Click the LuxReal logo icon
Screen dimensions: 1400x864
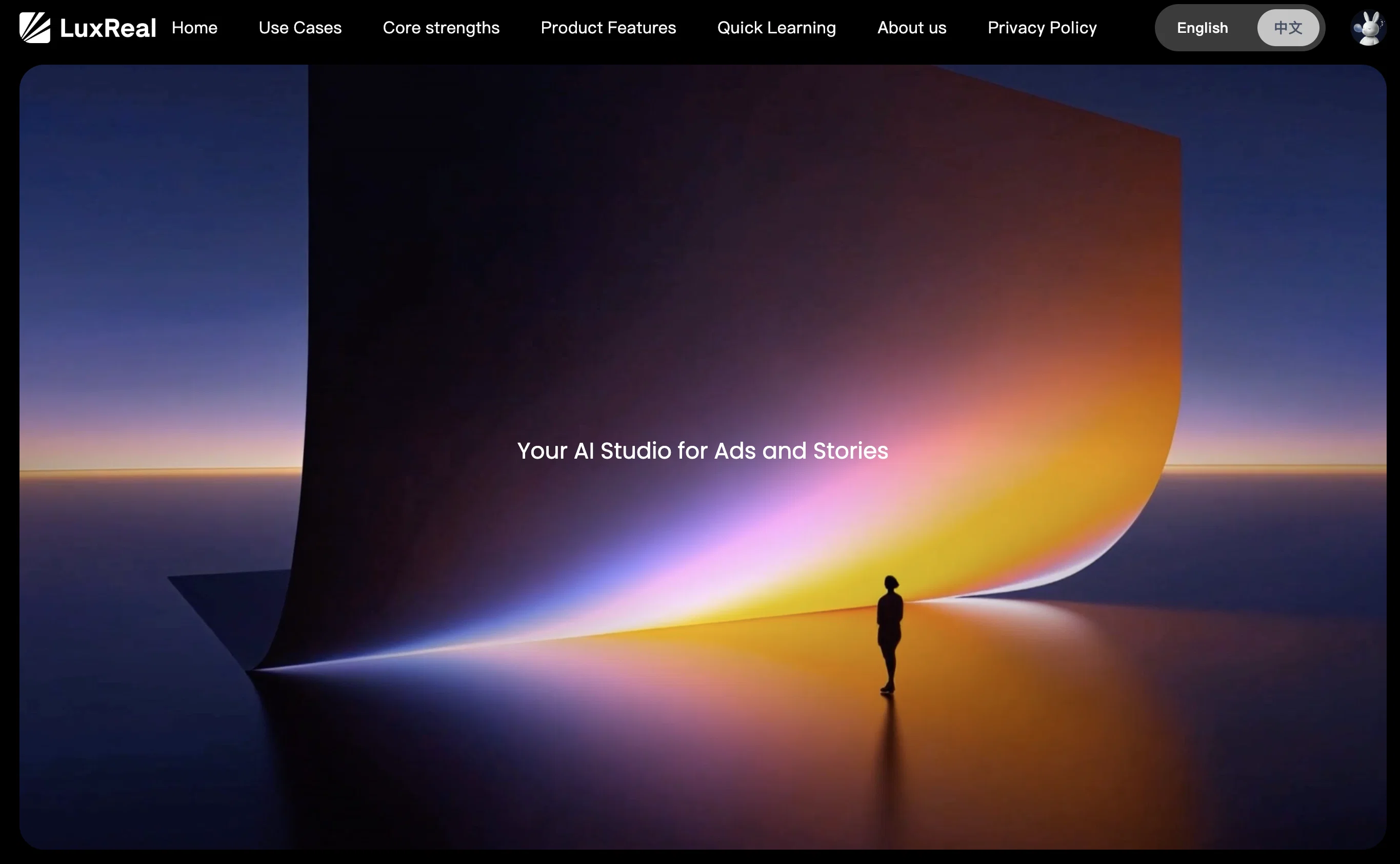pyautogui.click(x=35, y=27)
